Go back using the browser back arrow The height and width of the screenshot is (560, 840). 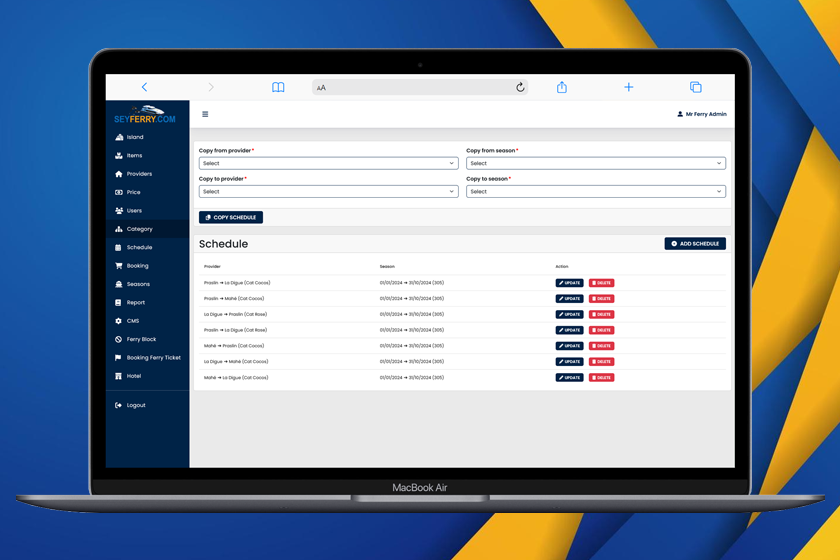144,87
